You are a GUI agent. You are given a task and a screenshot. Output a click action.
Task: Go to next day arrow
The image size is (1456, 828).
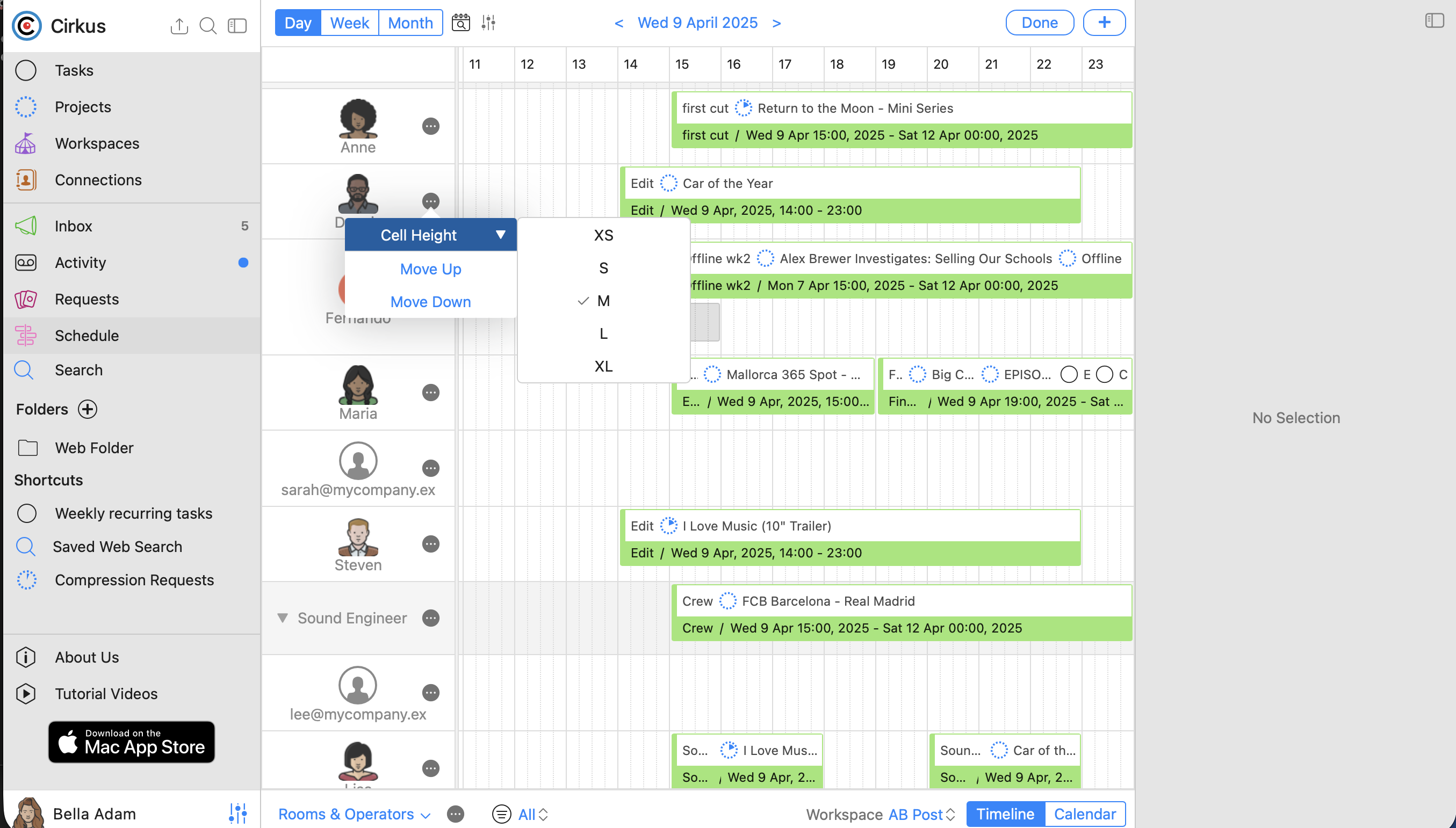777,23
